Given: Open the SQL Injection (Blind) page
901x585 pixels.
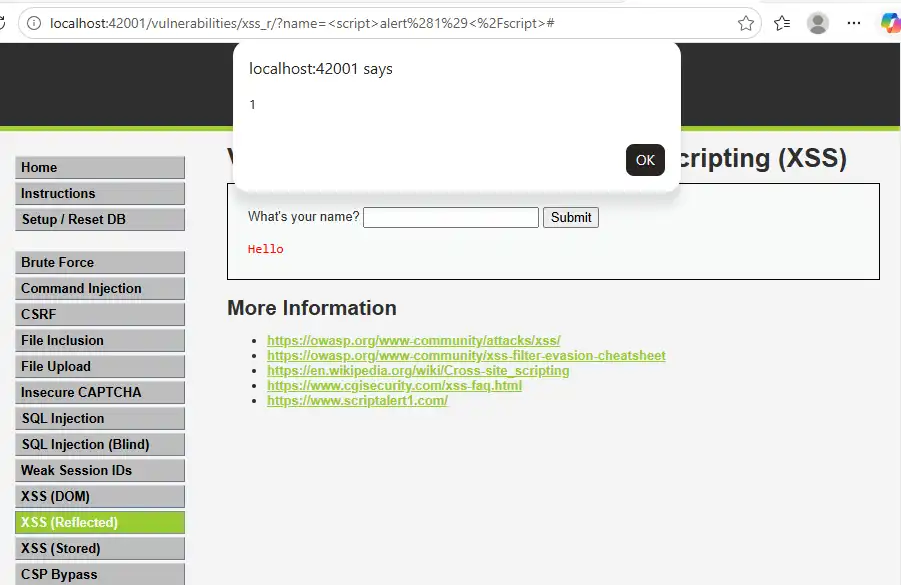Looking at the screenshot, I should [100, 444].
